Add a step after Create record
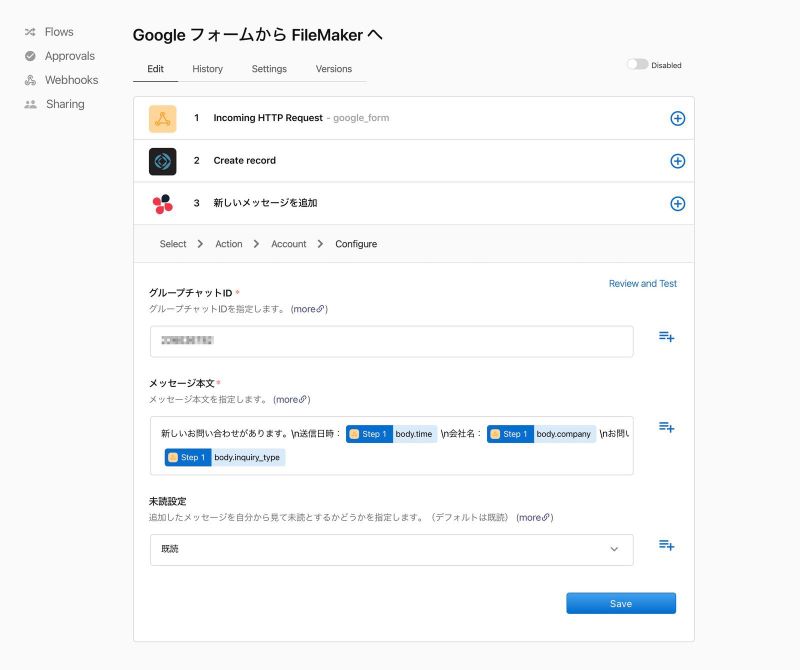 677,161
